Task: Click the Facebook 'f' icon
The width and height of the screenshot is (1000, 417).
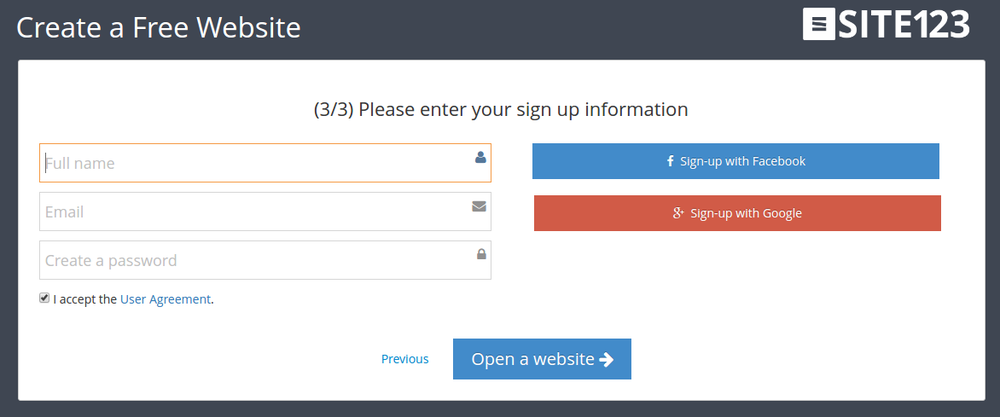Action: pyautogui.click(x=670, y=161)
